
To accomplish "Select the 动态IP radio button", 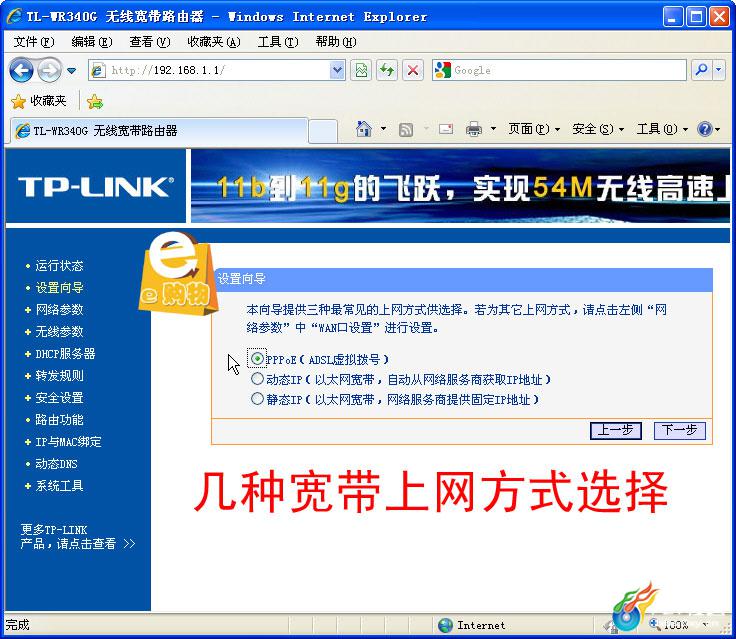I will tap(257, 379).
